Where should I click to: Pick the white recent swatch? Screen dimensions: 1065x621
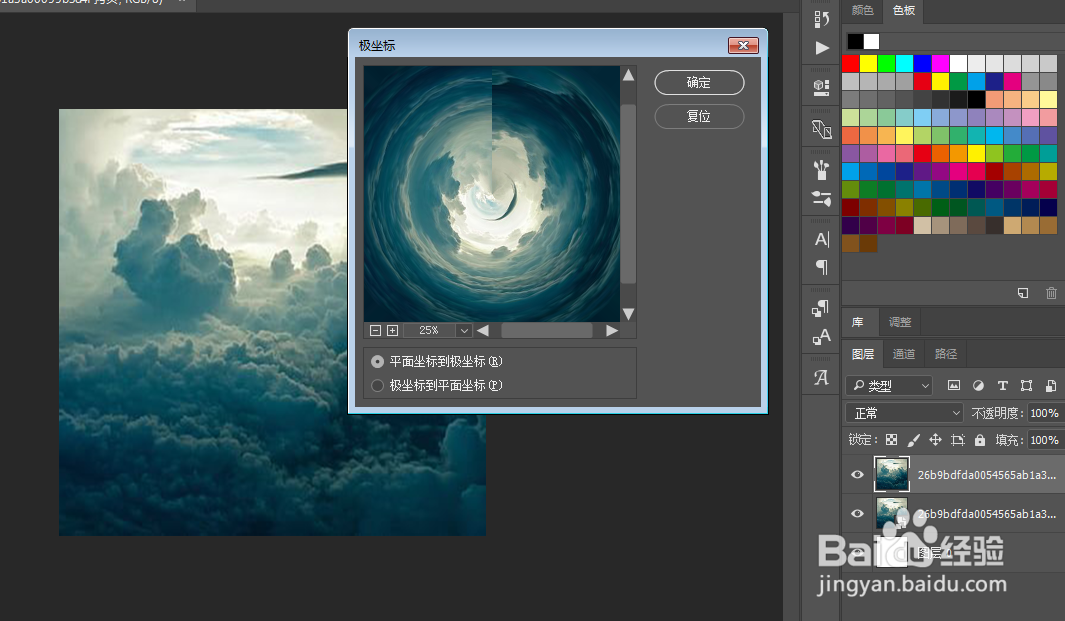[871, 41]
